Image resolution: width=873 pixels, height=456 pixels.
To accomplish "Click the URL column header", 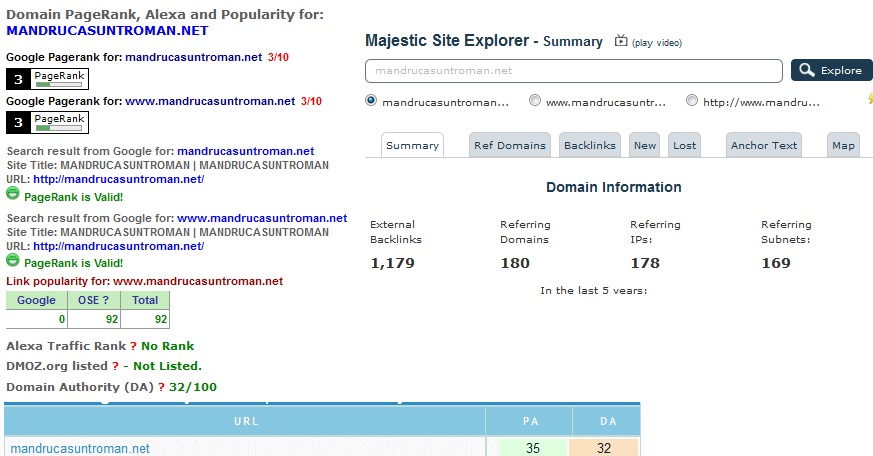I will pos(246,421).
